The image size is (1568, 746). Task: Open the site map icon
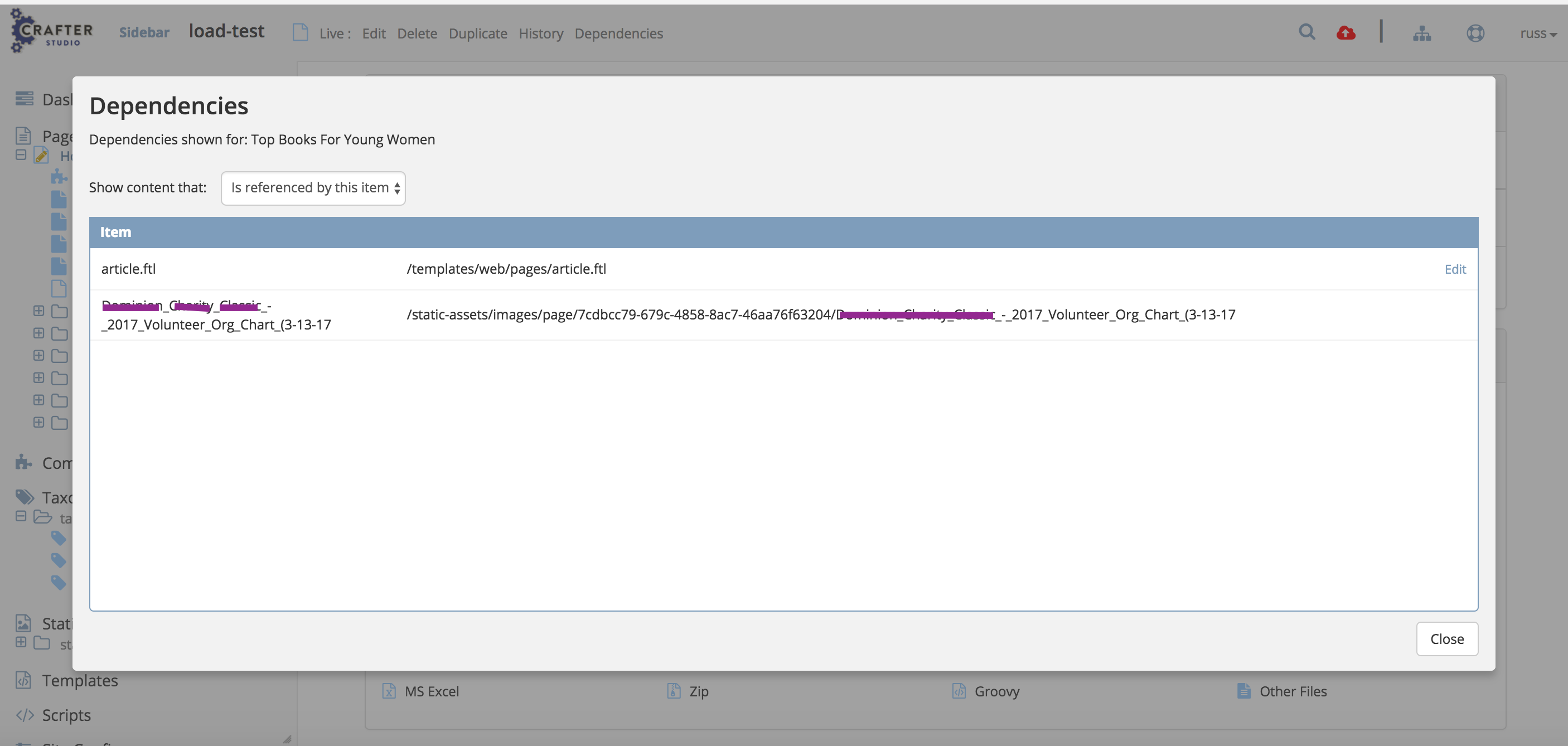click(x=1422, y=33)
